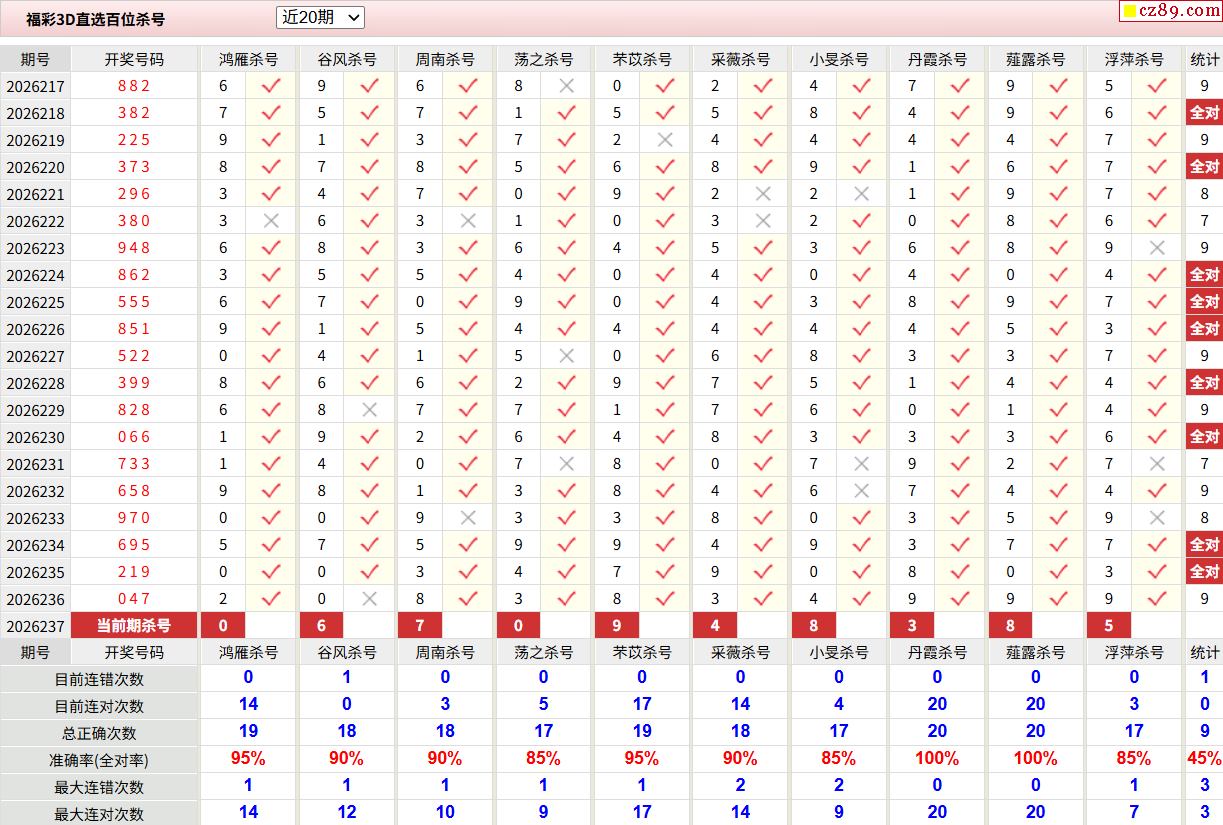Click the gray X in row 2026221 小旻杀号
Screen dimensions: 1223x825
[862, 194]
